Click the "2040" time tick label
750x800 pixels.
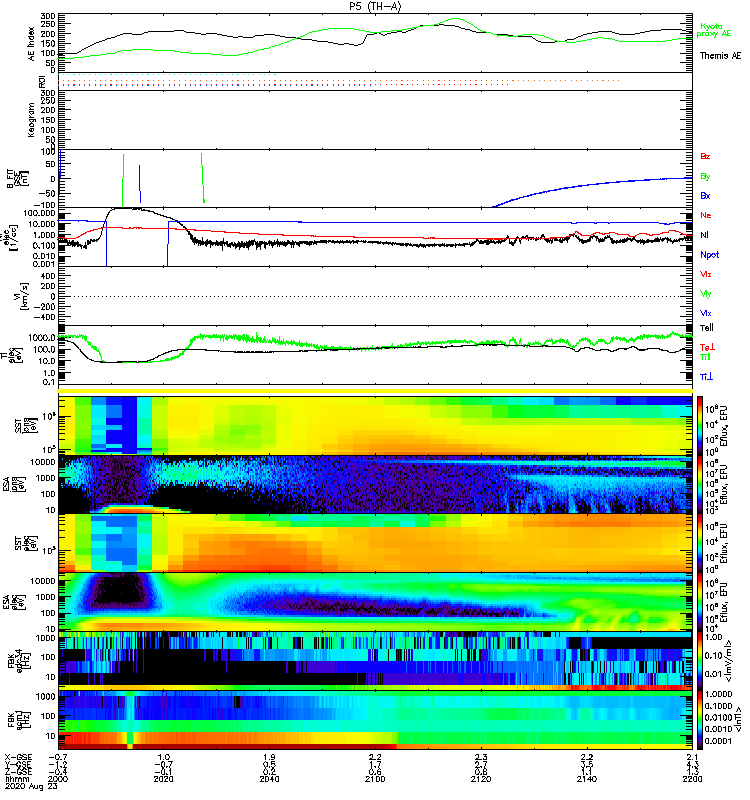click(269, 779)
